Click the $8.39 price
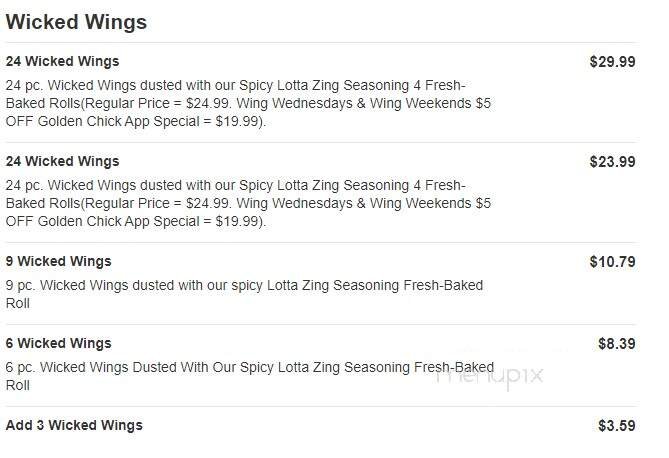Screen dimensions: 669x458 [616, 343]
